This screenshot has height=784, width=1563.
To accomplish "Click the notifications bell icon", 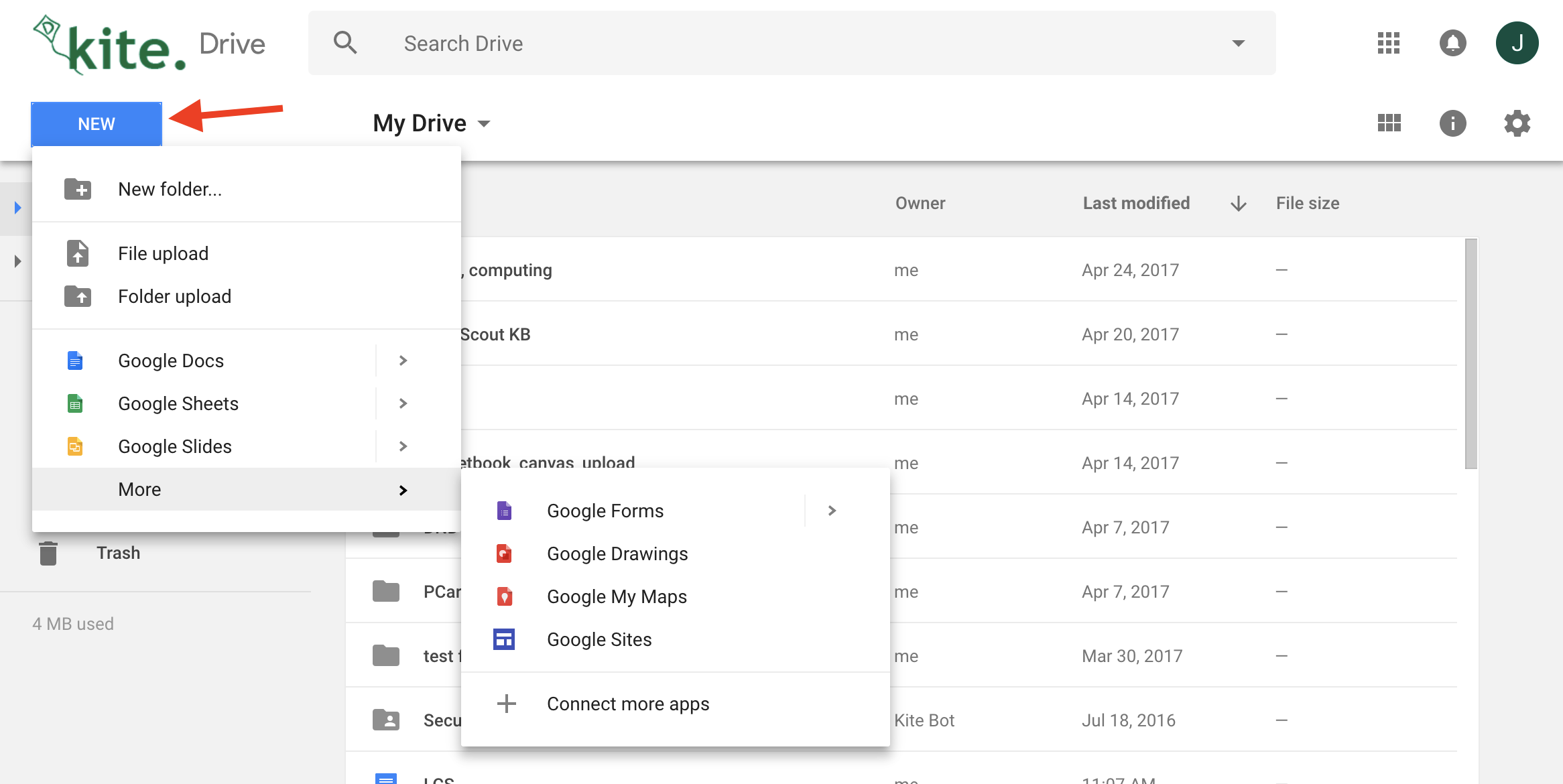I will click(1452, 43).
